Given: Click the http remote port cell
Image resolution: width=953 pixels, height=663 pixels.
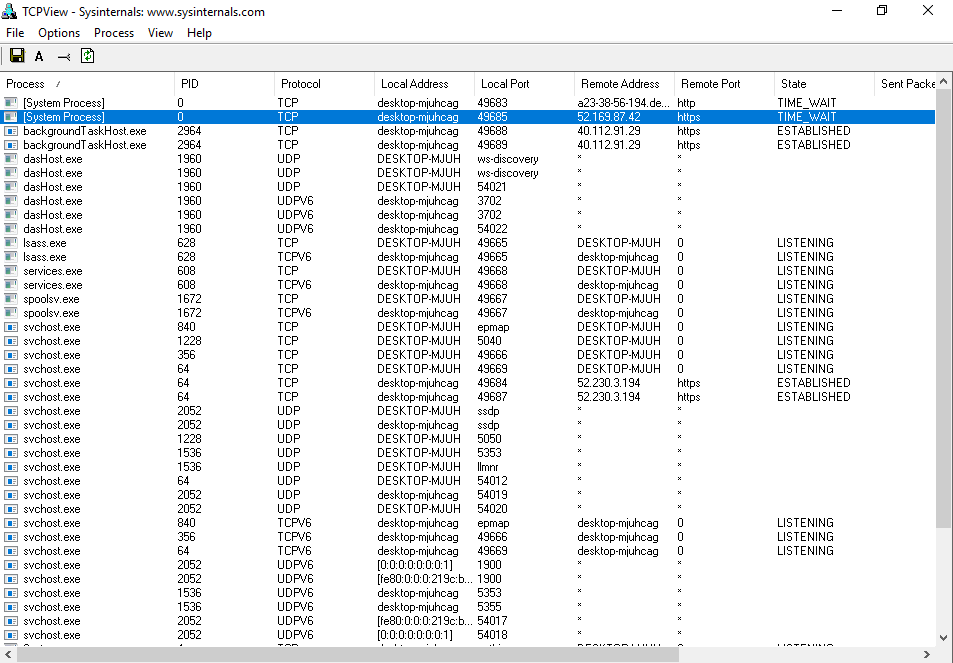Looking at the screenshot, I should click(686, 103).
